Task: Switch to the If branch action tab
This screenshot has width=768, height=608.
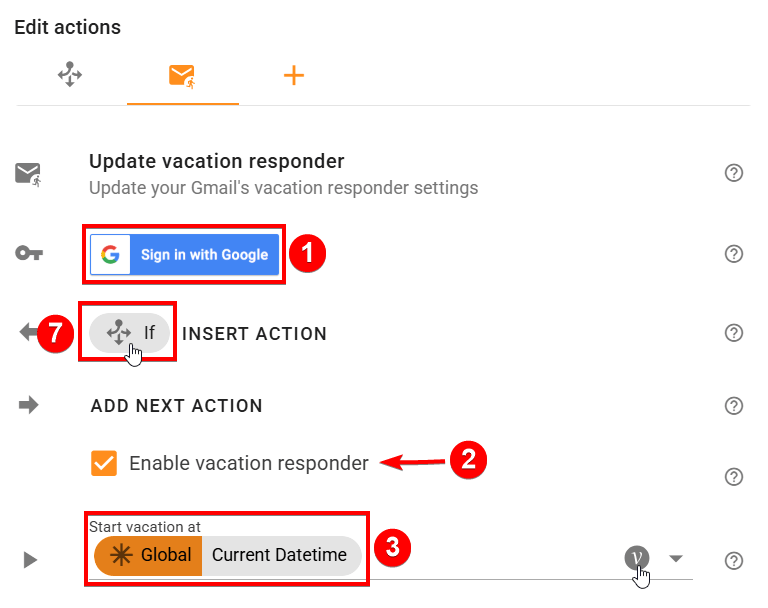Action: [x=69, y=76]
